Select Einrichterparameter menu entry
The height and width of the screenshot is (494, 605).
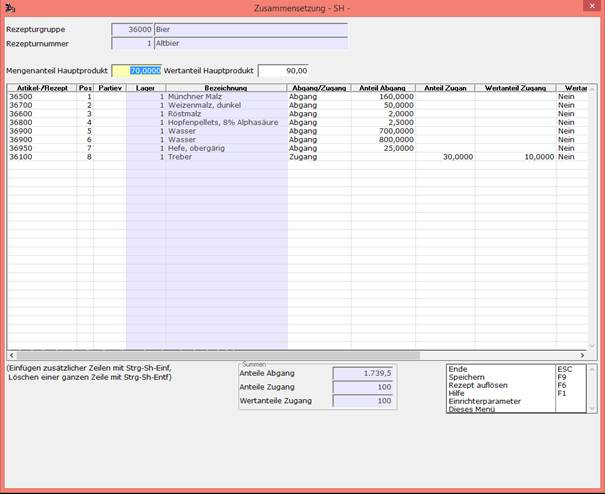[x=485, y=401]
